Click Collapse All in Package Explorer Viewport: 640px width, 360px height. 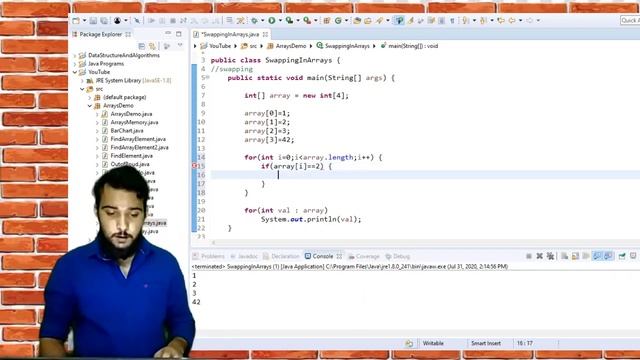pyautogui.click(x=142, y=46)
